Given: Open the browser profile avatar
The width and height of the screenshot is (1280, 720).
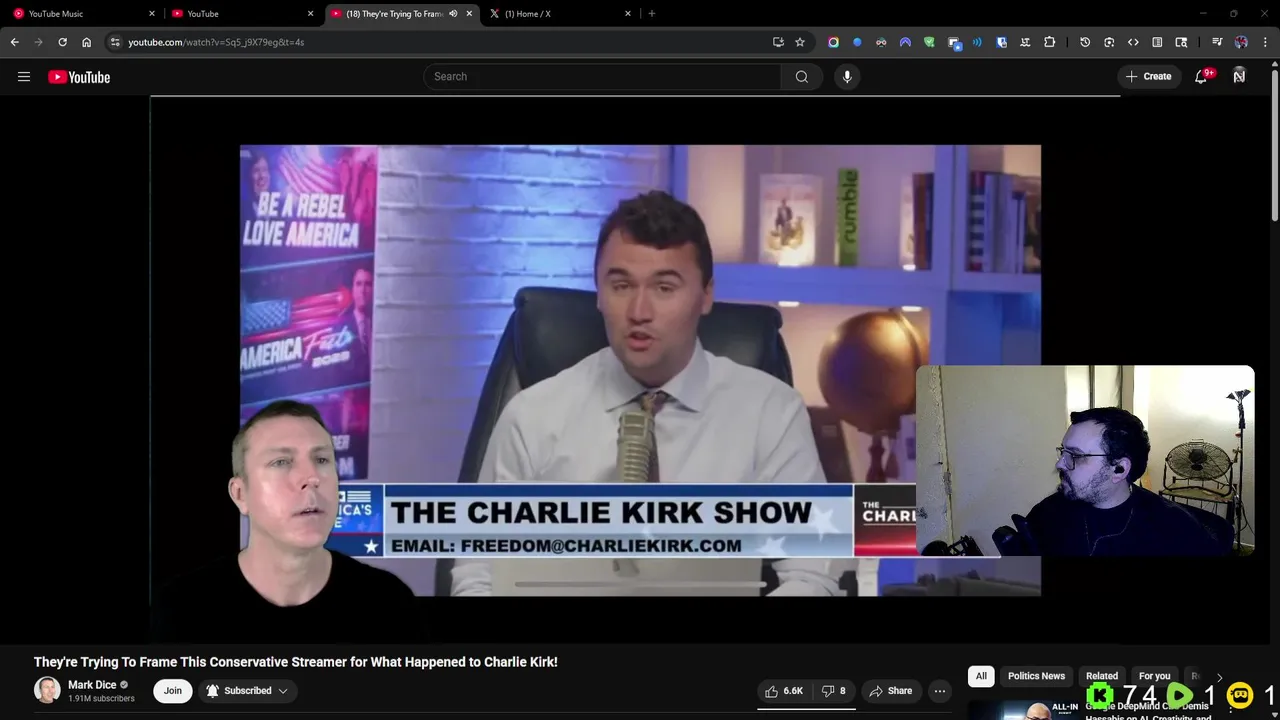Looking at the screenshot, I should (x=1241, y=42).
